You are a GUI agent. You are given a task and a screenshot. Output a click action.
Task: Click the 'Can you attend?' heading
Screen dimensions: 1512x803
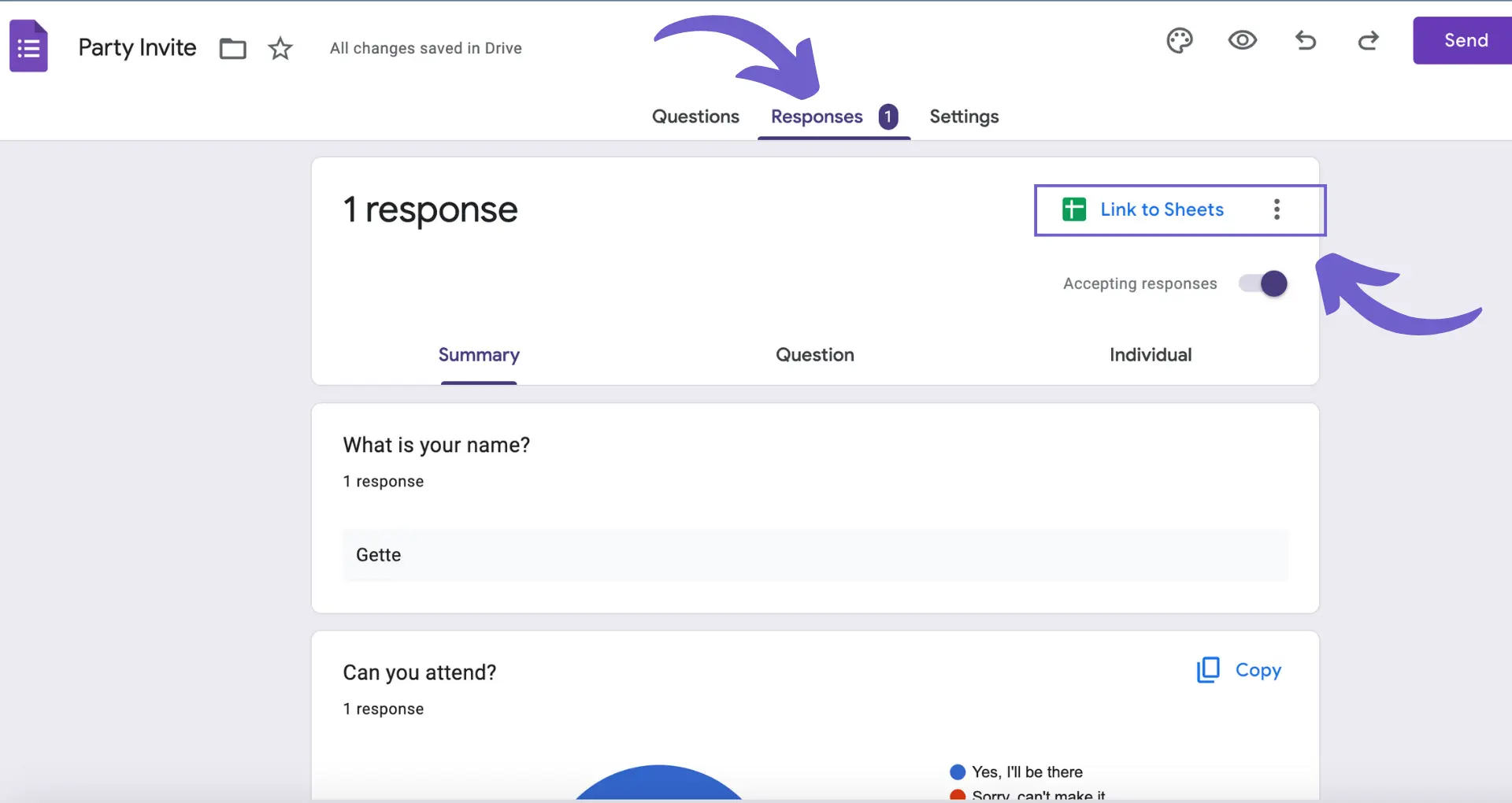(x=420, y=672)
